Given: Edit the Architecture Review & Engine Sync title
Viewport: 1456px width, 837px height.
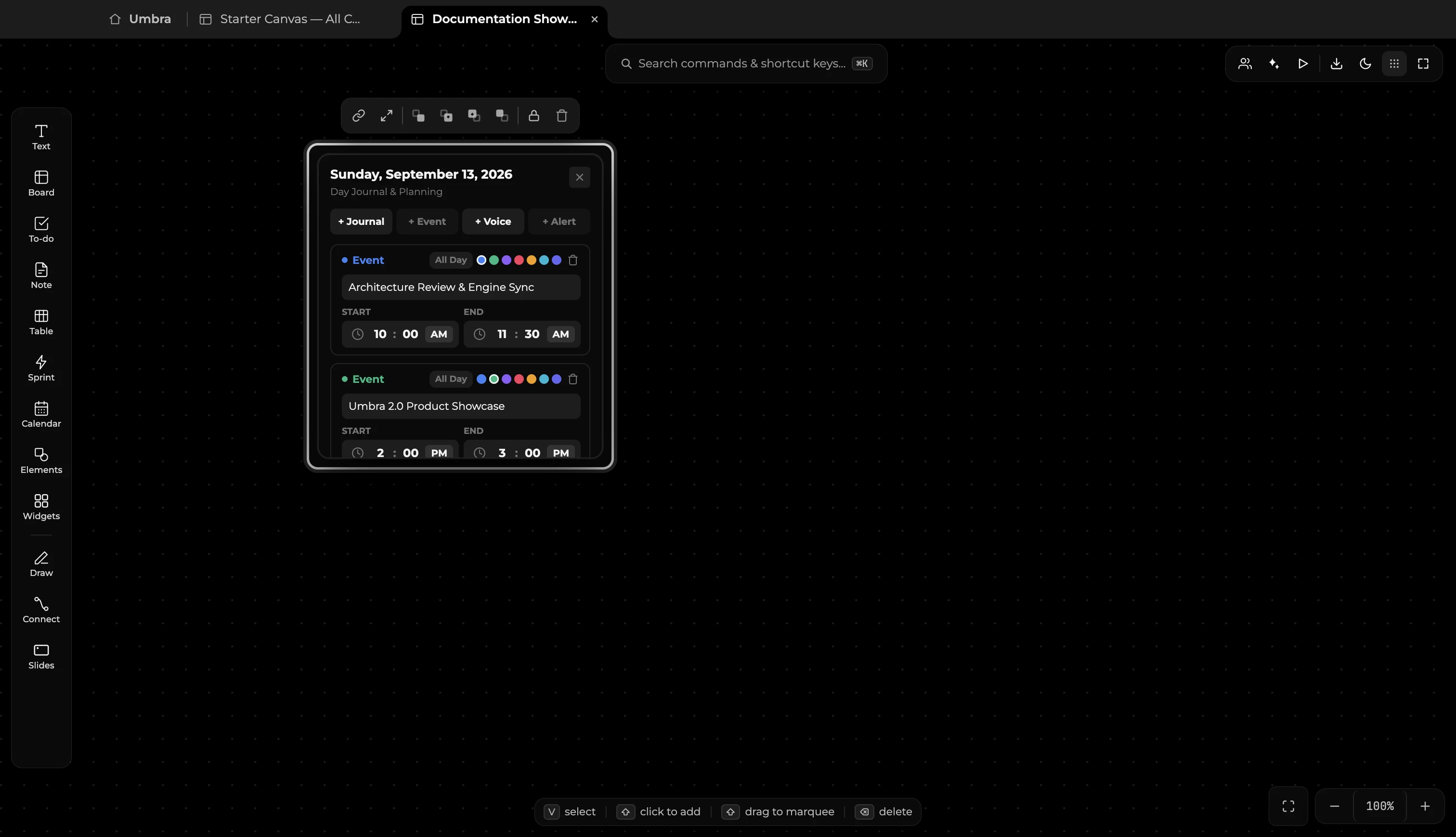Looking at the screenshot, I should click(x=461, y=287).
